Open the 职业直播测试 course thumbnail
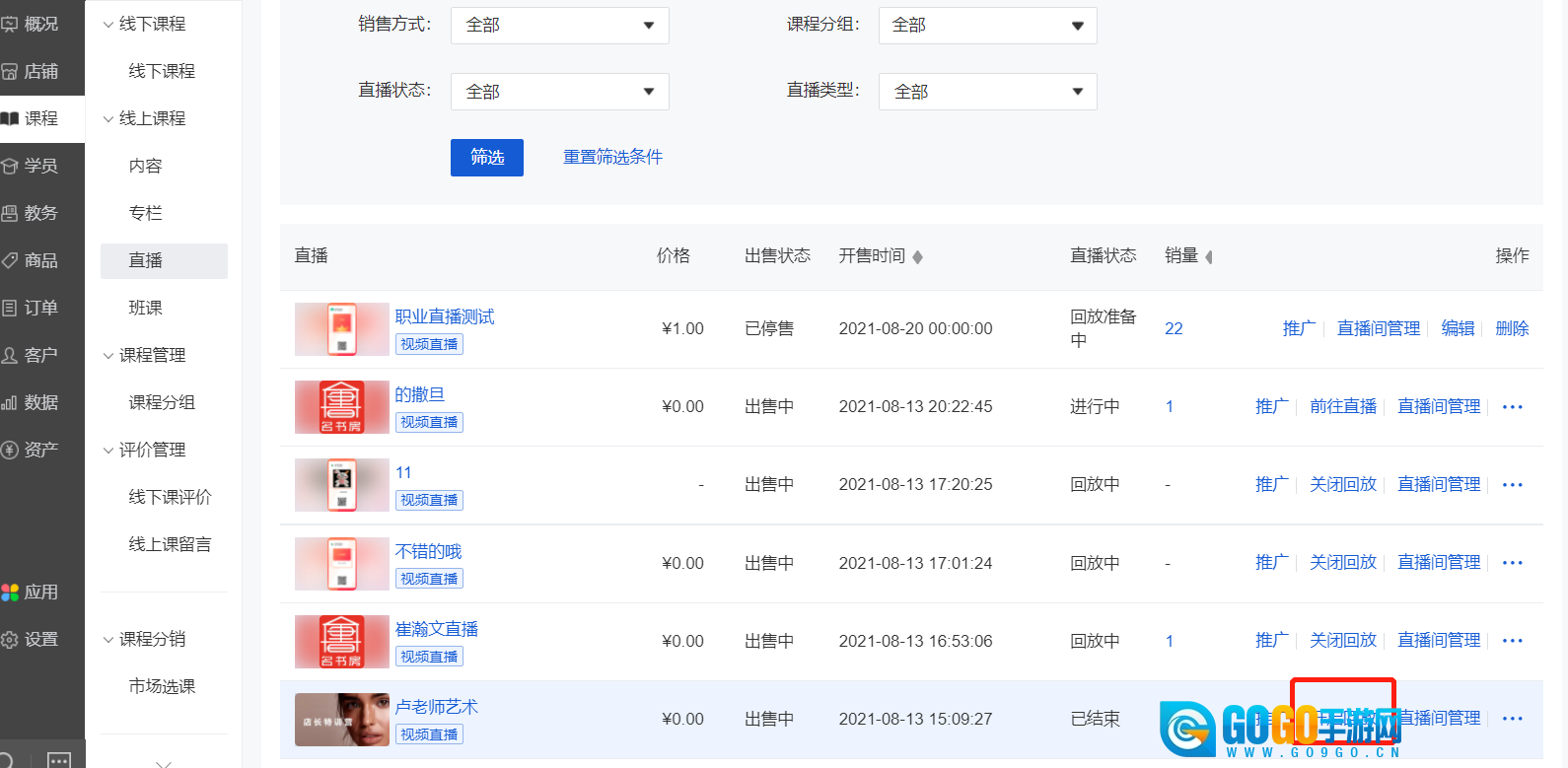Viewport: 1568px width, 768px height. [341, 329]
